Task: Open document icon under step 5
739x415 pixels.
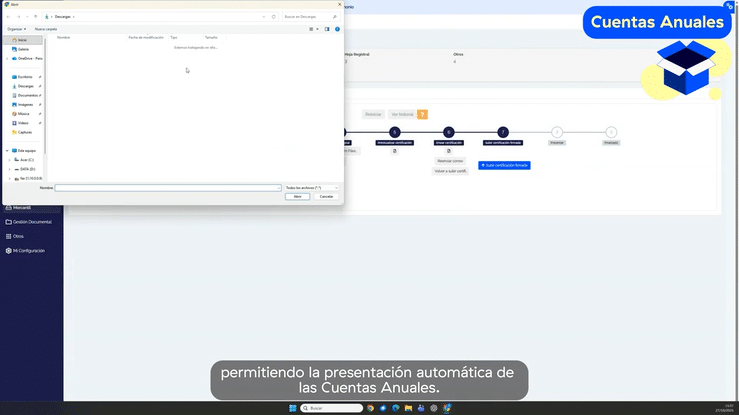Action: click(x=395, y=151)
